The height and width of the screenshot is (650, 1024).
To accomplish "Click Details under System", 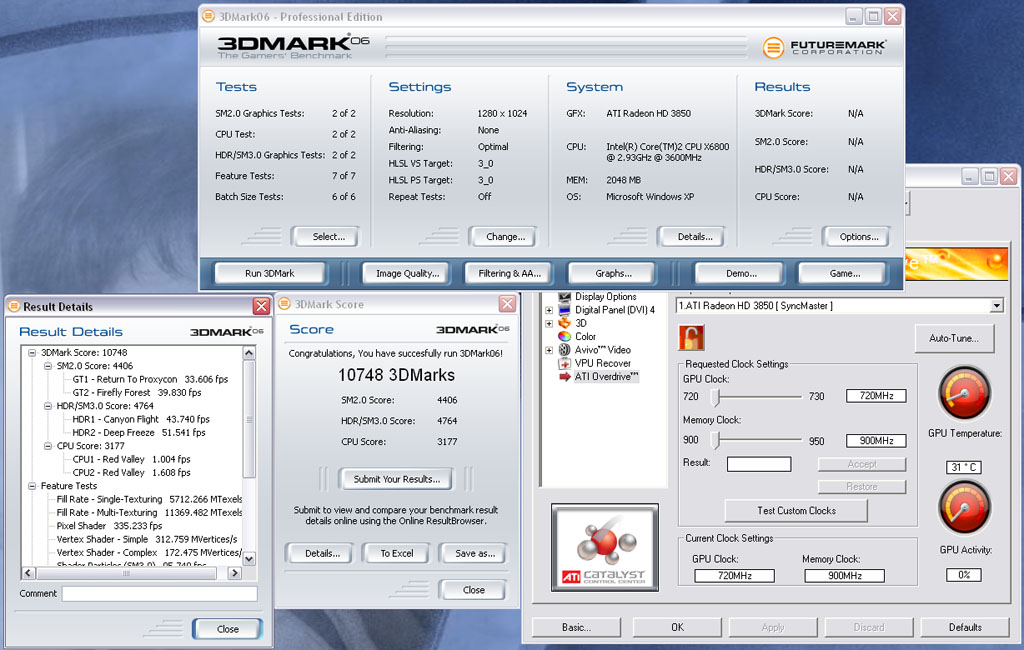I will coord(694,236).
